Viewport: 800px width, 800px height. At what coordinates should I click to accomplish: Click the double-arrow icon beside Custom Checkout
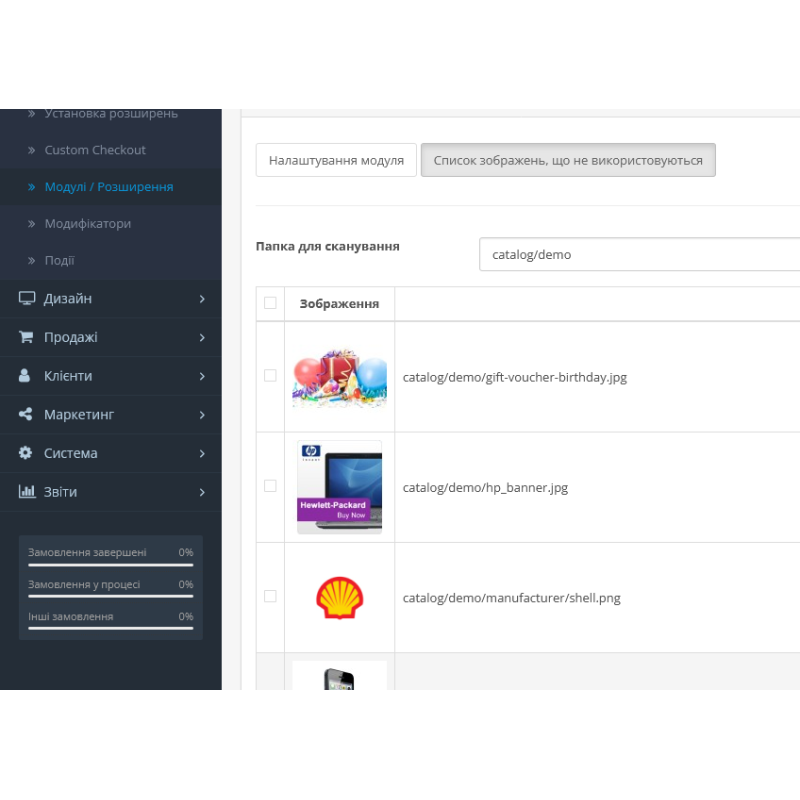(31, 150)
